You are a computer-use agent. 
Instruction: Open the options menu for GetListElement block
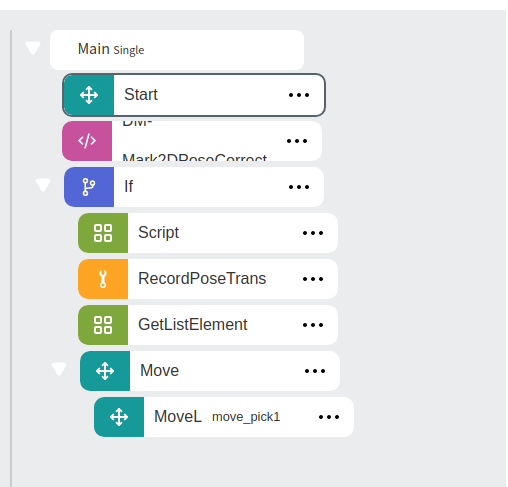pyautogui.click(x=313, y=325)
